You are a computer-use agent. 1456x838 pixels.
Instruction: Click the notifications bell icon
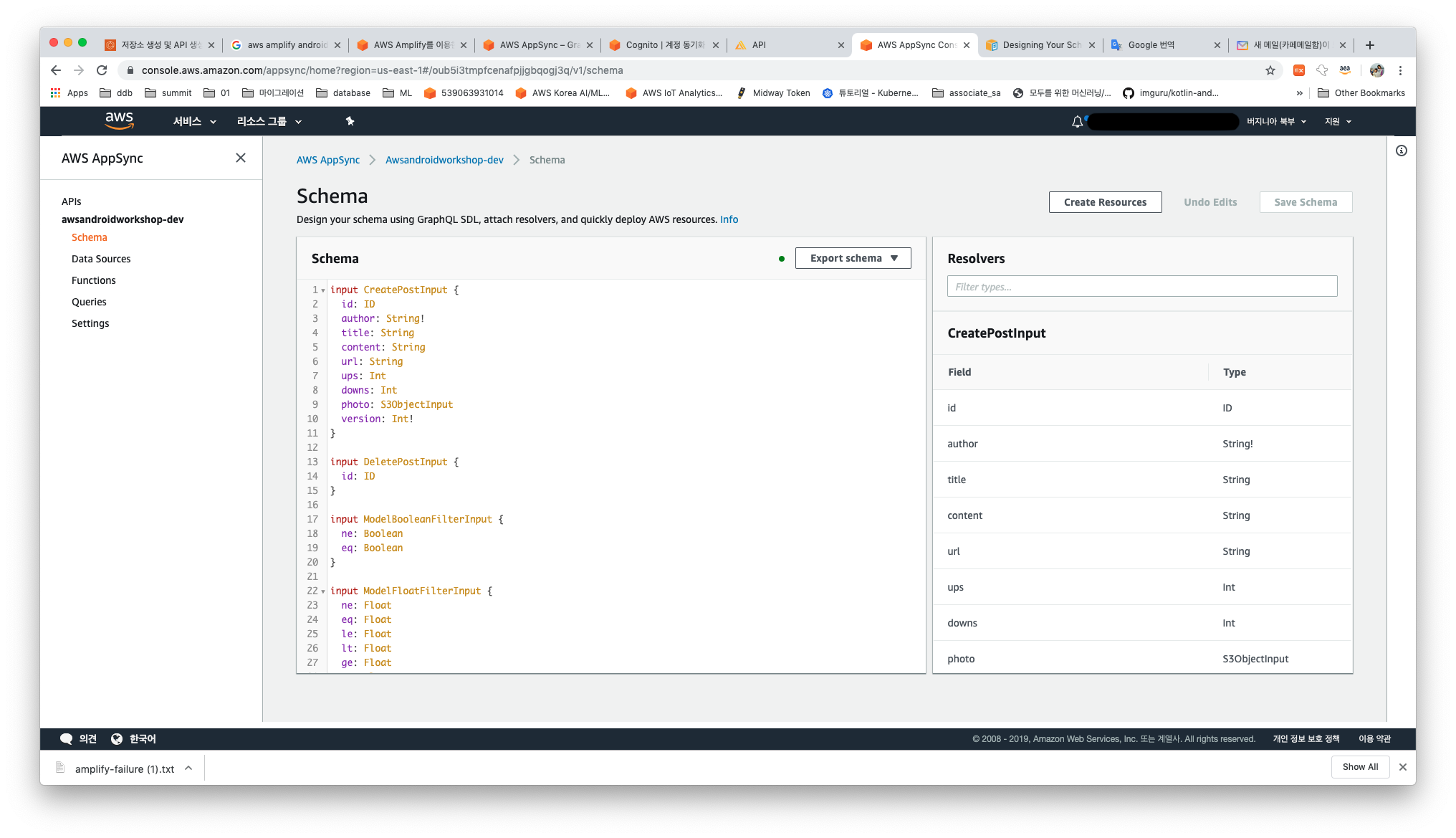click(1078, 120)
